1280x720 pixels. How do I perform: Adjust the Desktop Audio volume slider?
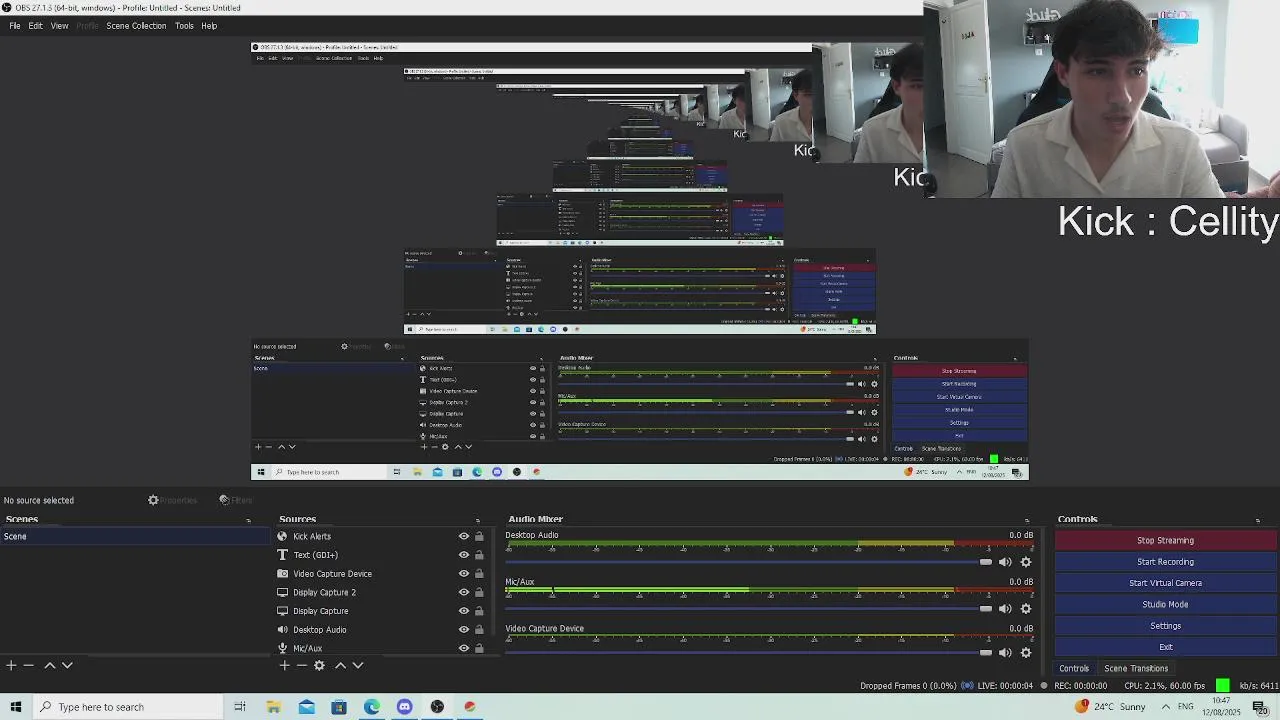tap(749, 562)
